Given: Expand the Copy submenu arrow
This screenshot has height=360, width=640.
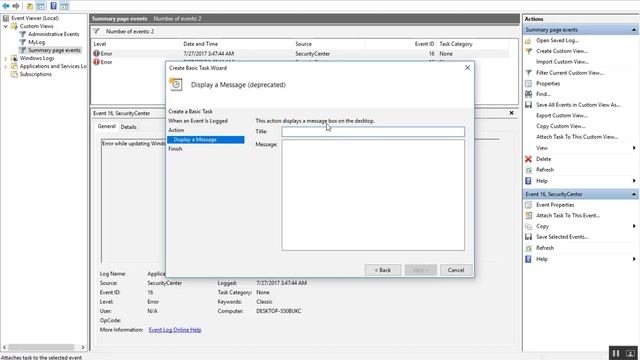Looking at the screenshot, I should 634,226.
